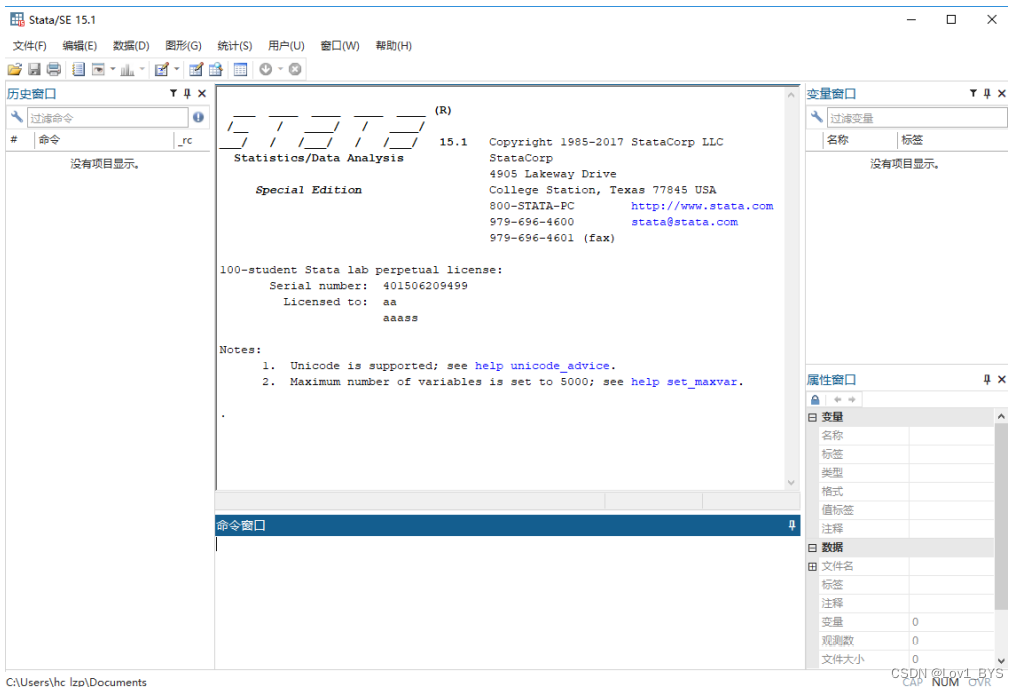Click the 标签 column header in 变量窗口
The height and width of the screenshot is (689, 1019).
pos(953,140)
